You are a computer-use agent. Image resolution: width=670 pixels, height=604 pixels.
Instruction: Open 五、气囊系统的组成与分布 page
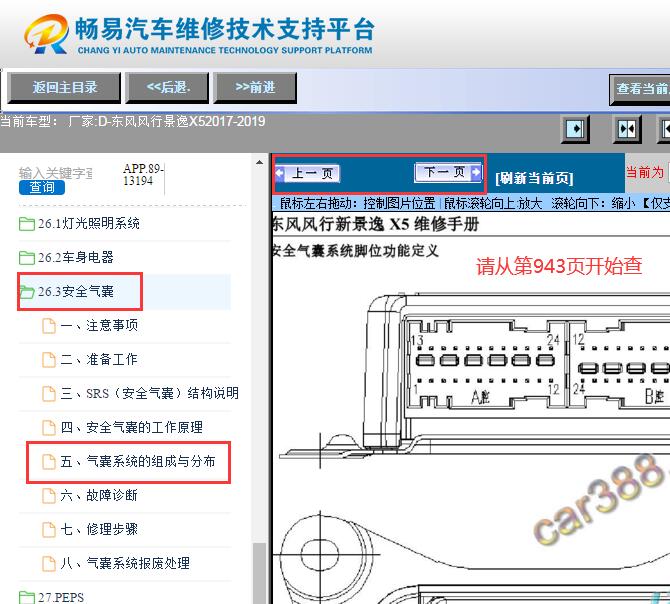138,461
